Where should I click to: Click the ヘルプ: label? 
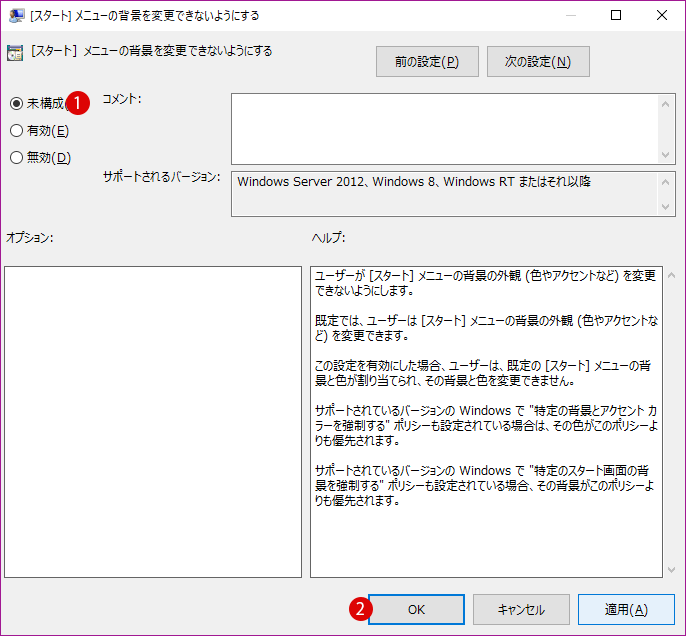[329, 238]
